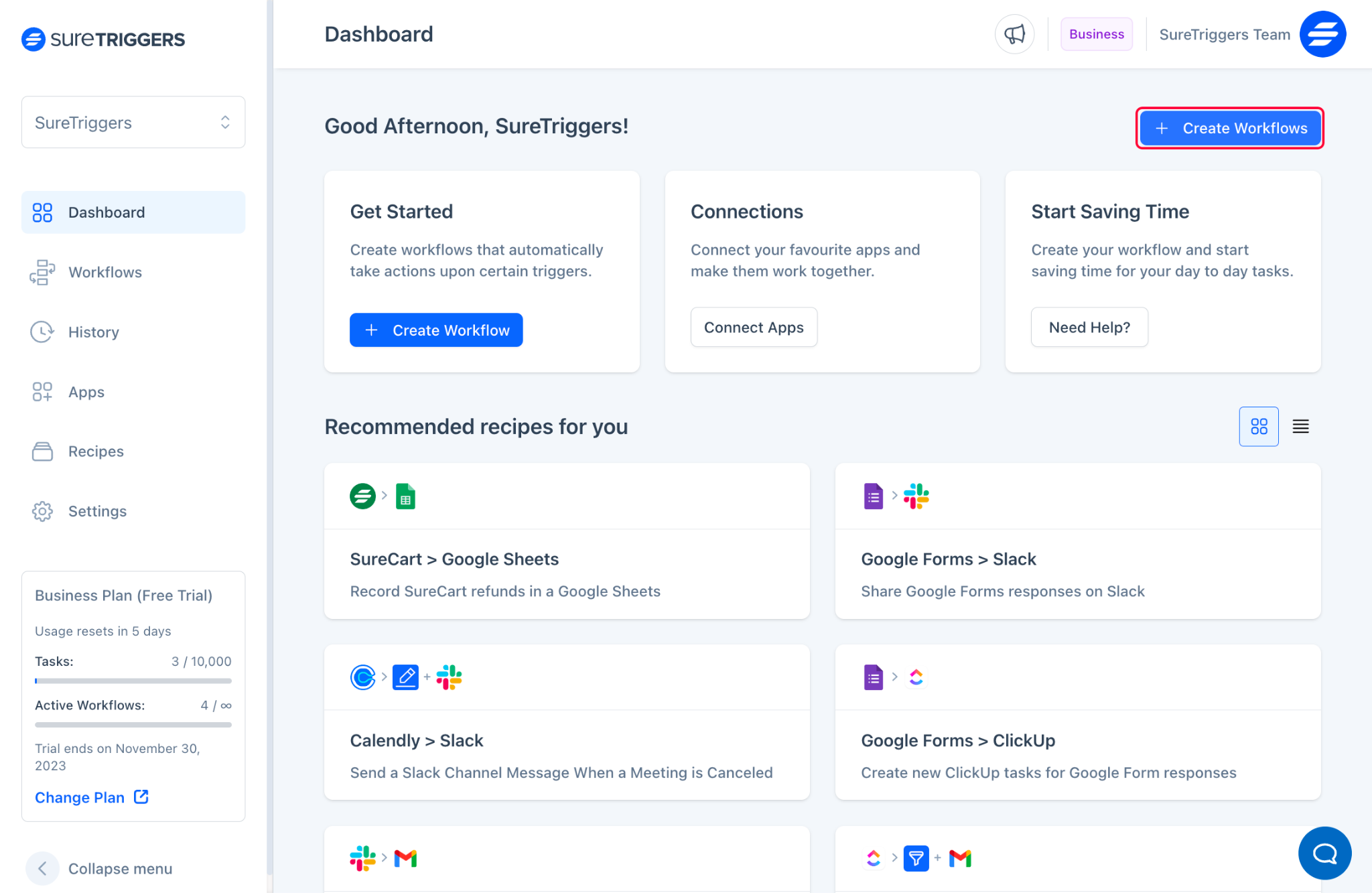Select the Recipes sidebar icon

coord(41,451)
